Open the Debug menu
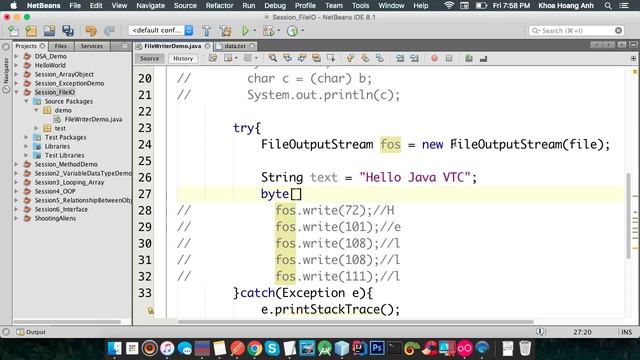The height and width of the screenshot is (360, 640). point(275,6)
